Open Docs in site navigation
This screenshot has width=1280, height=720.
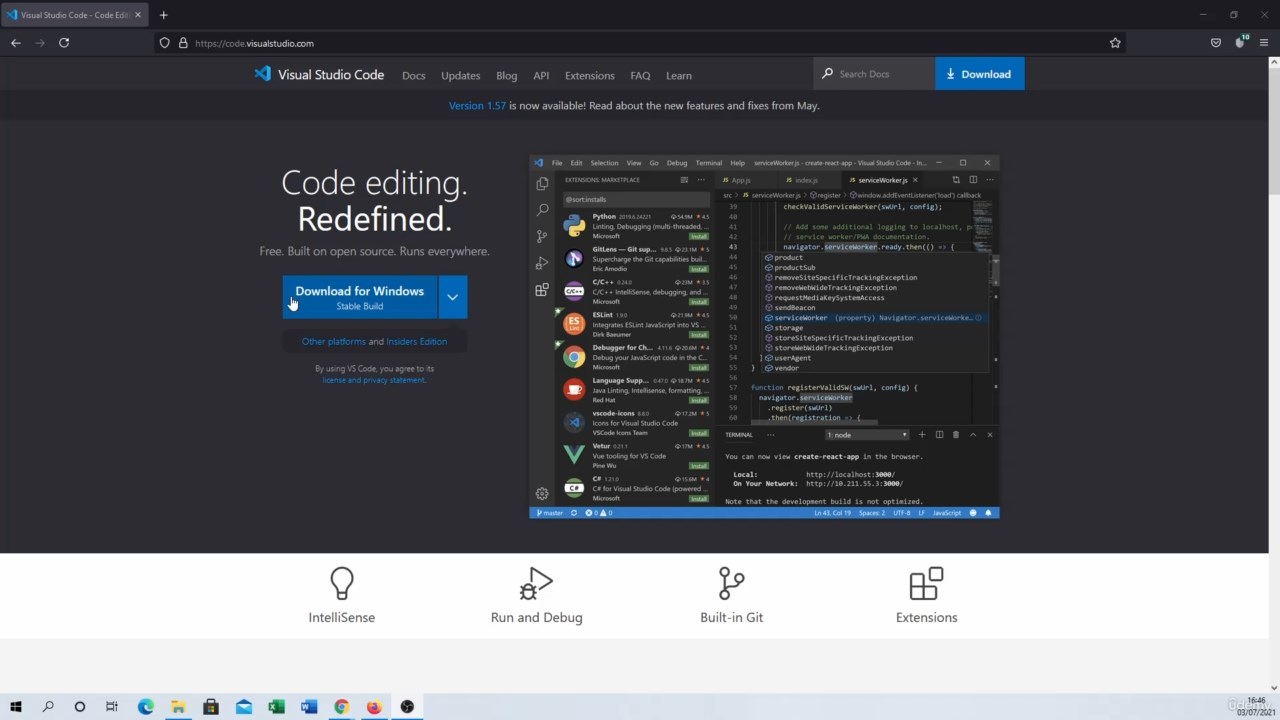click(414, 76)
